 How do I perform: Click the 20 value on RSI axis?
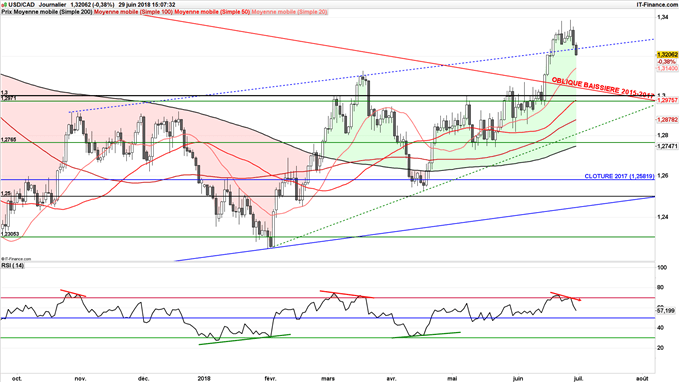coord(660,348)
